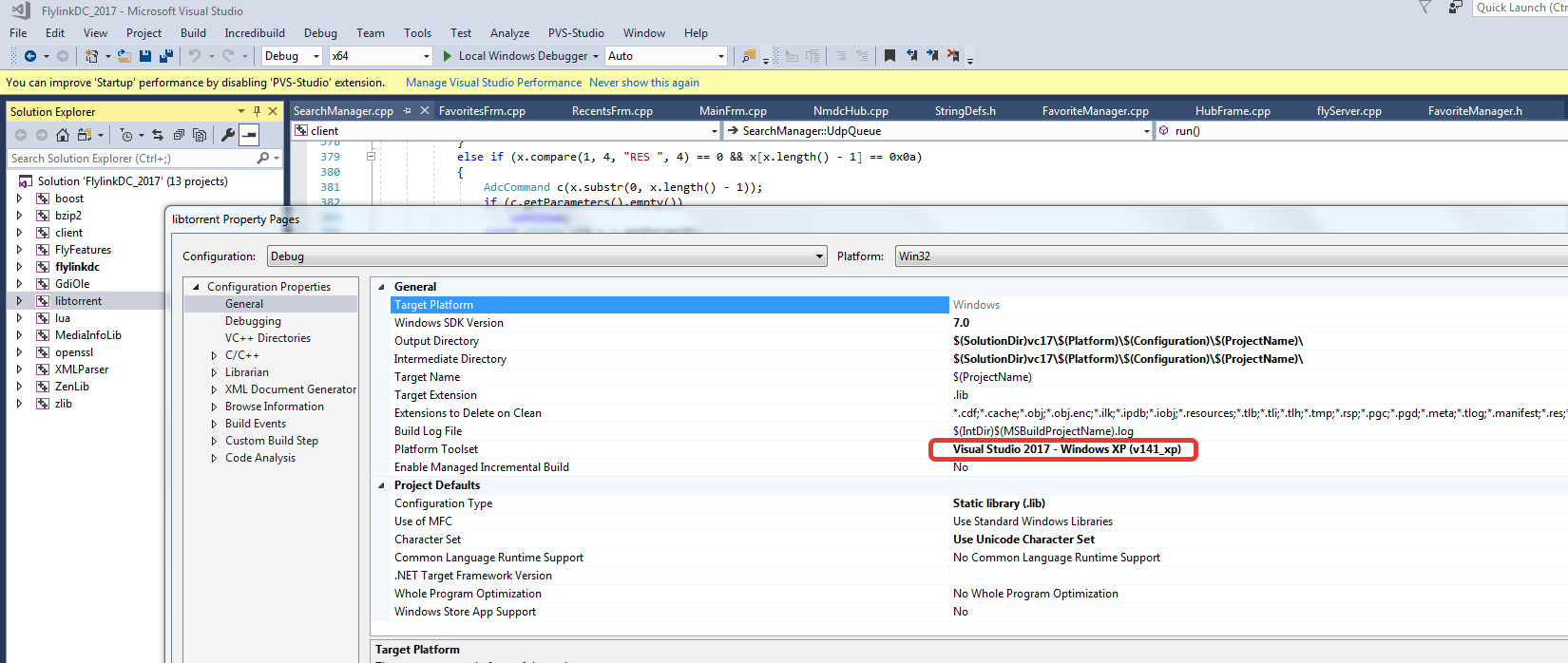Click Solution Explorer solutions and folders switch icon
1568x663 pixels.
85,135
